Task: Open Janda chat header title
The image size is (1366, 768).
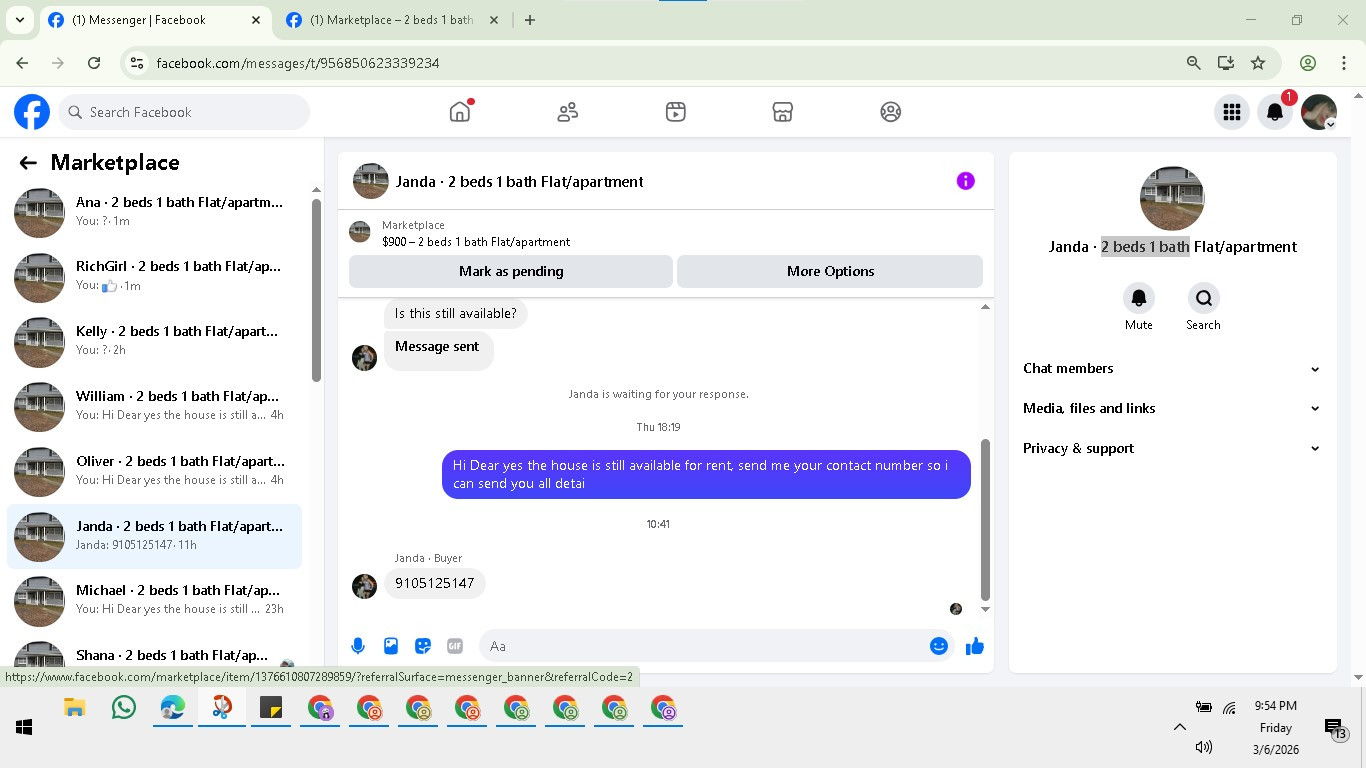Action: 519,181
